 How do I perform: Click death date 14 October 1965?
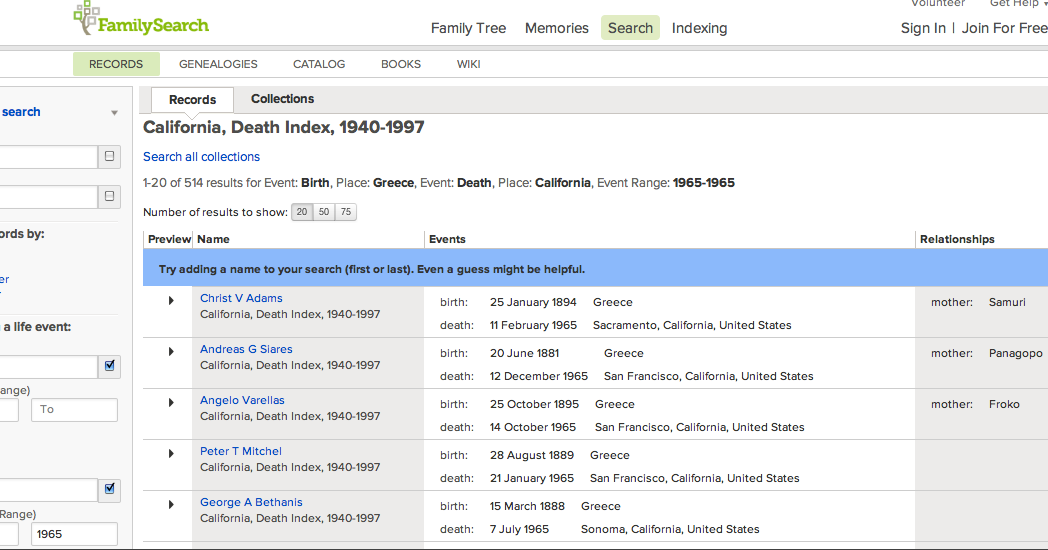point(533,427)
